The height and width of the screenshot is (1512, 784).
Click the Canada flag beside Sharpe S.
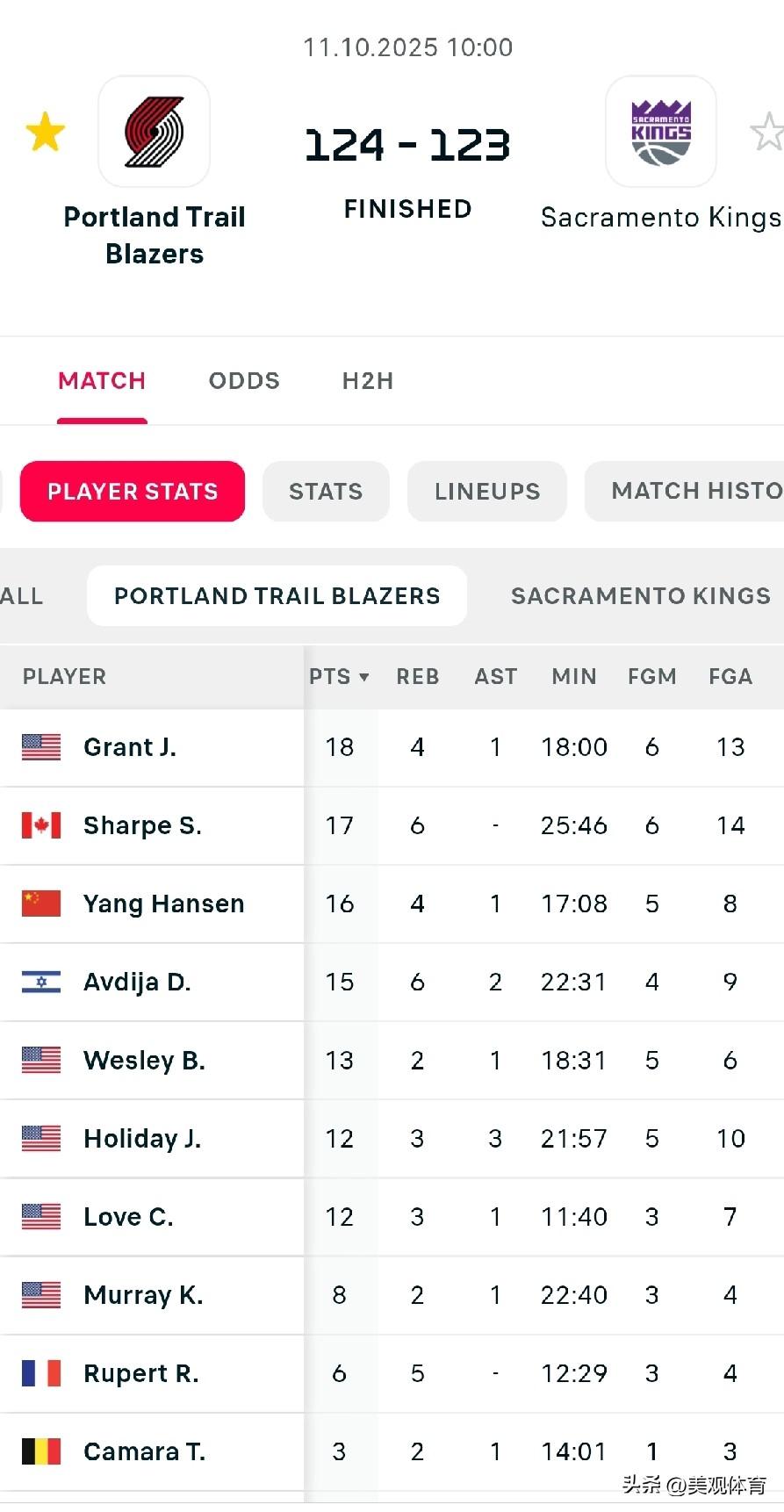[x=41, y=825]
